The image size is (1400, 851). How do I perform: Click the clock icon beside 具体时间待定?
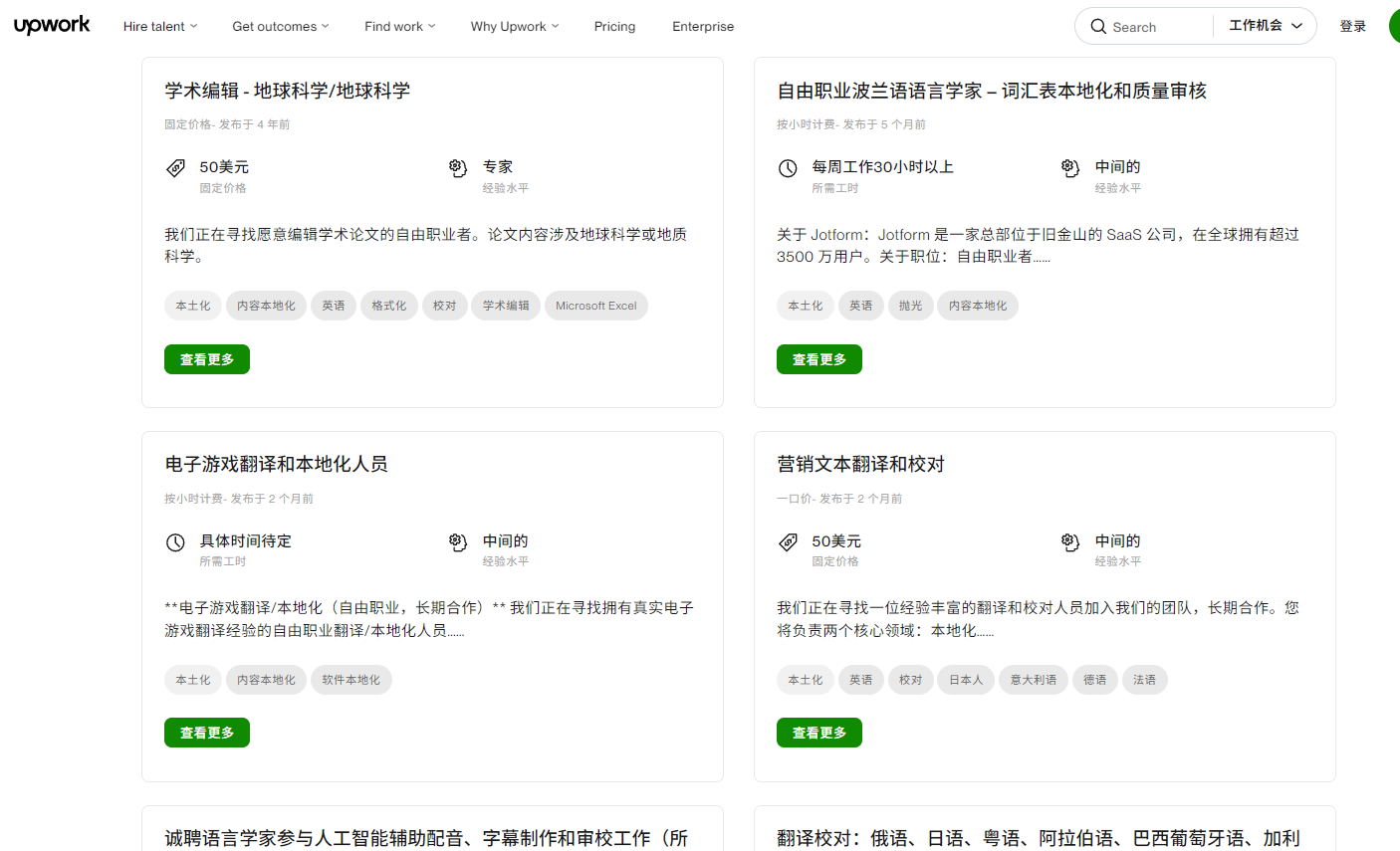pos(175,542)
